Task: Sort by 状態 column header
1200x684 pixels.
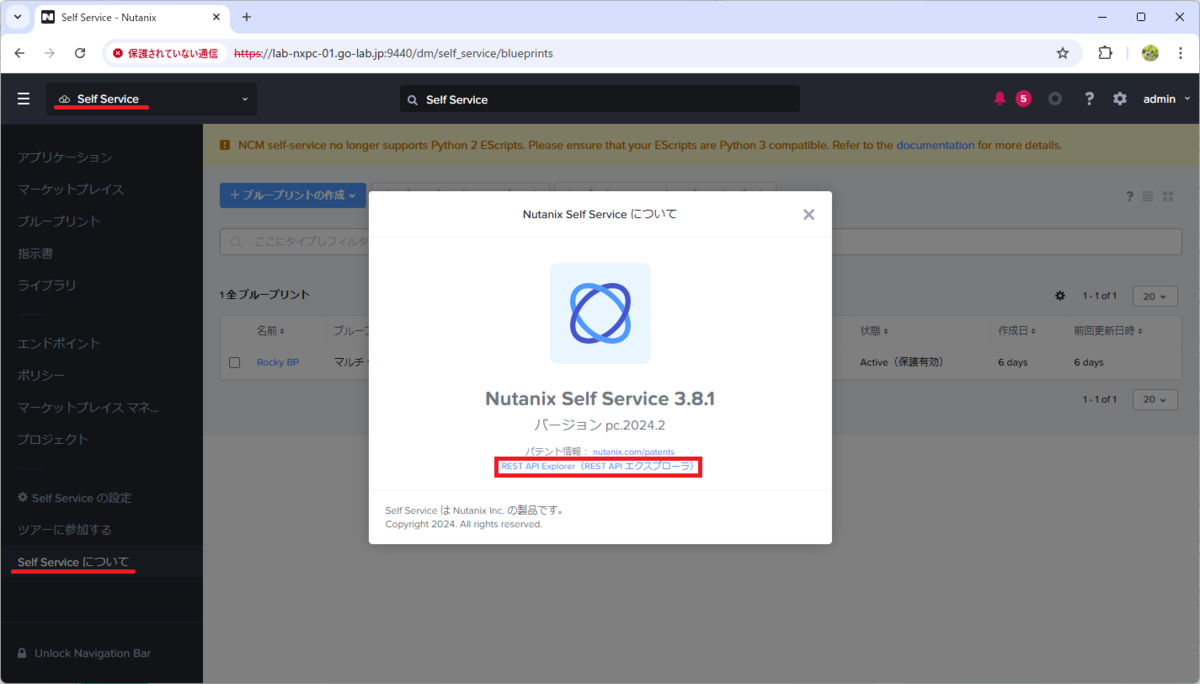Action: click(x=875, y=331)
